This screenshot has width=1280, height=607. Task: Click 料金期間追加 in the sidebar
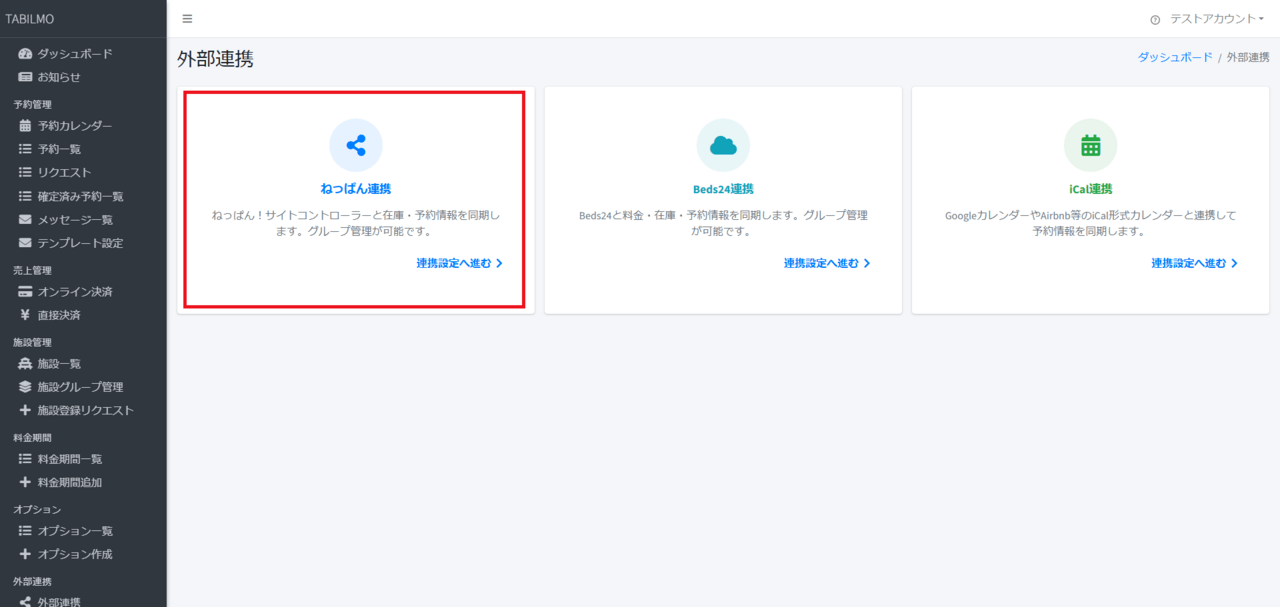click(x=69, y=482)
